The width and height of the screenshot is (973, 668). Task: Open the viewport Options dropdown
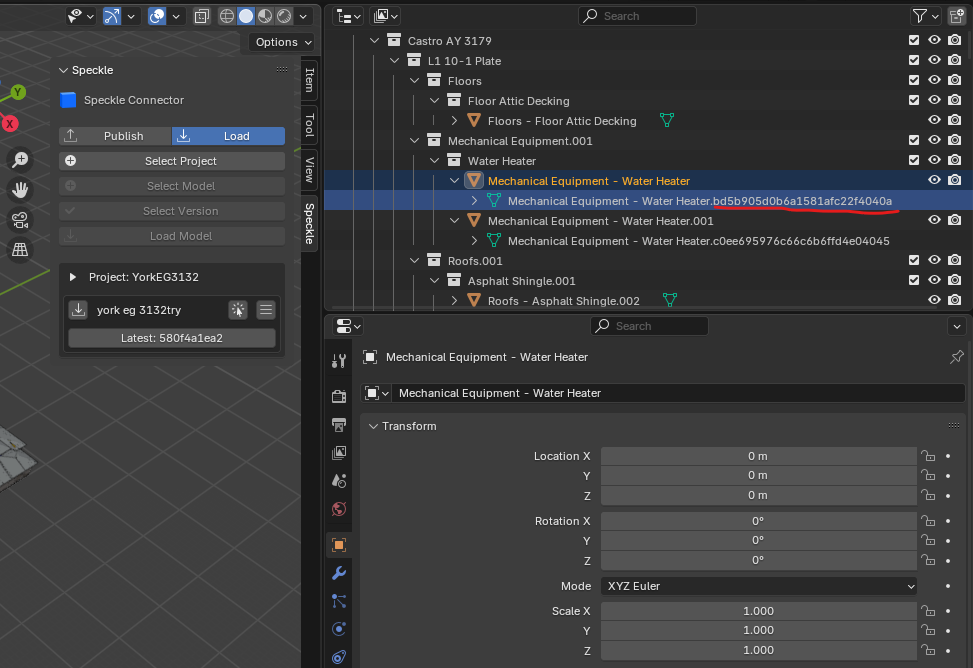281,42
